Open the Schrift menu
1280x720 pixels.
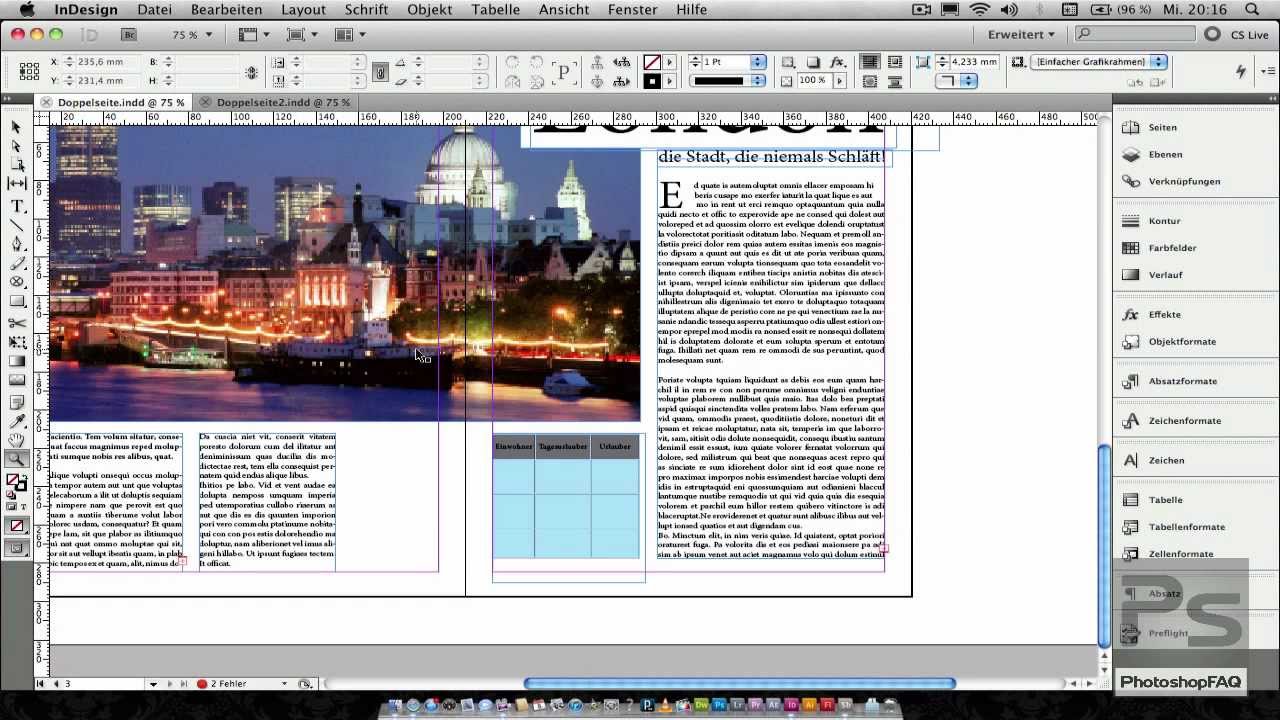pos(366,10)
